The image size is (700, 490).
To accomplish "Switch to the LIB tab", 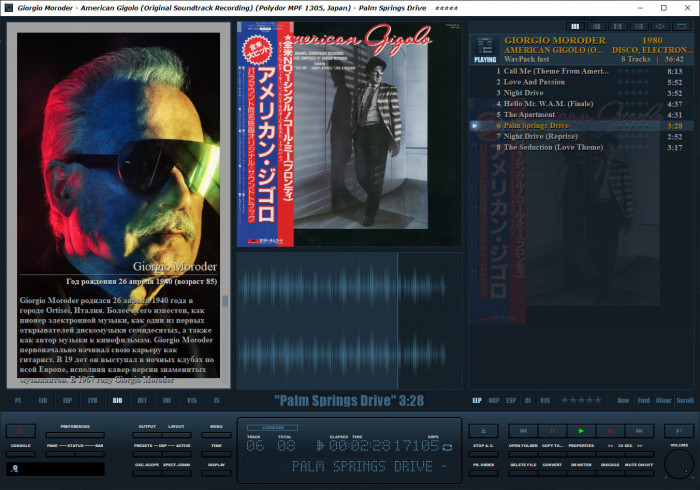I will pos(43,400).
